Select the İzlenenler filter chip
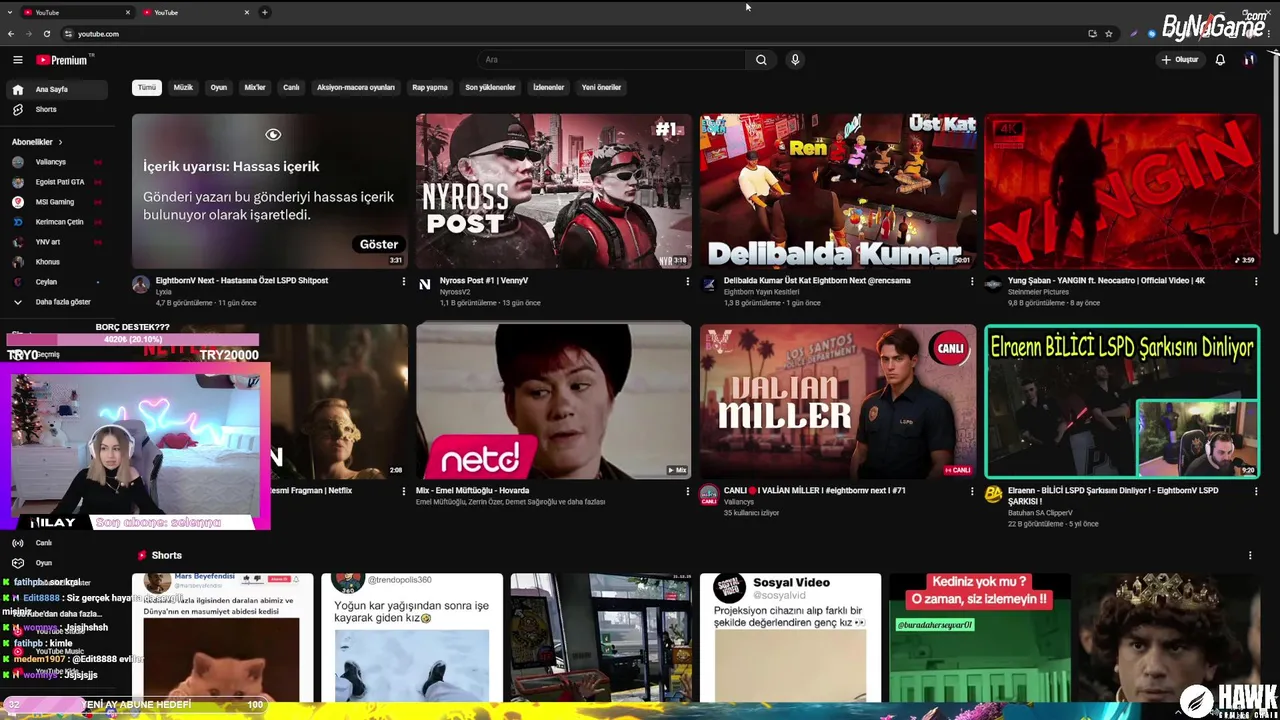 (549, 88)
